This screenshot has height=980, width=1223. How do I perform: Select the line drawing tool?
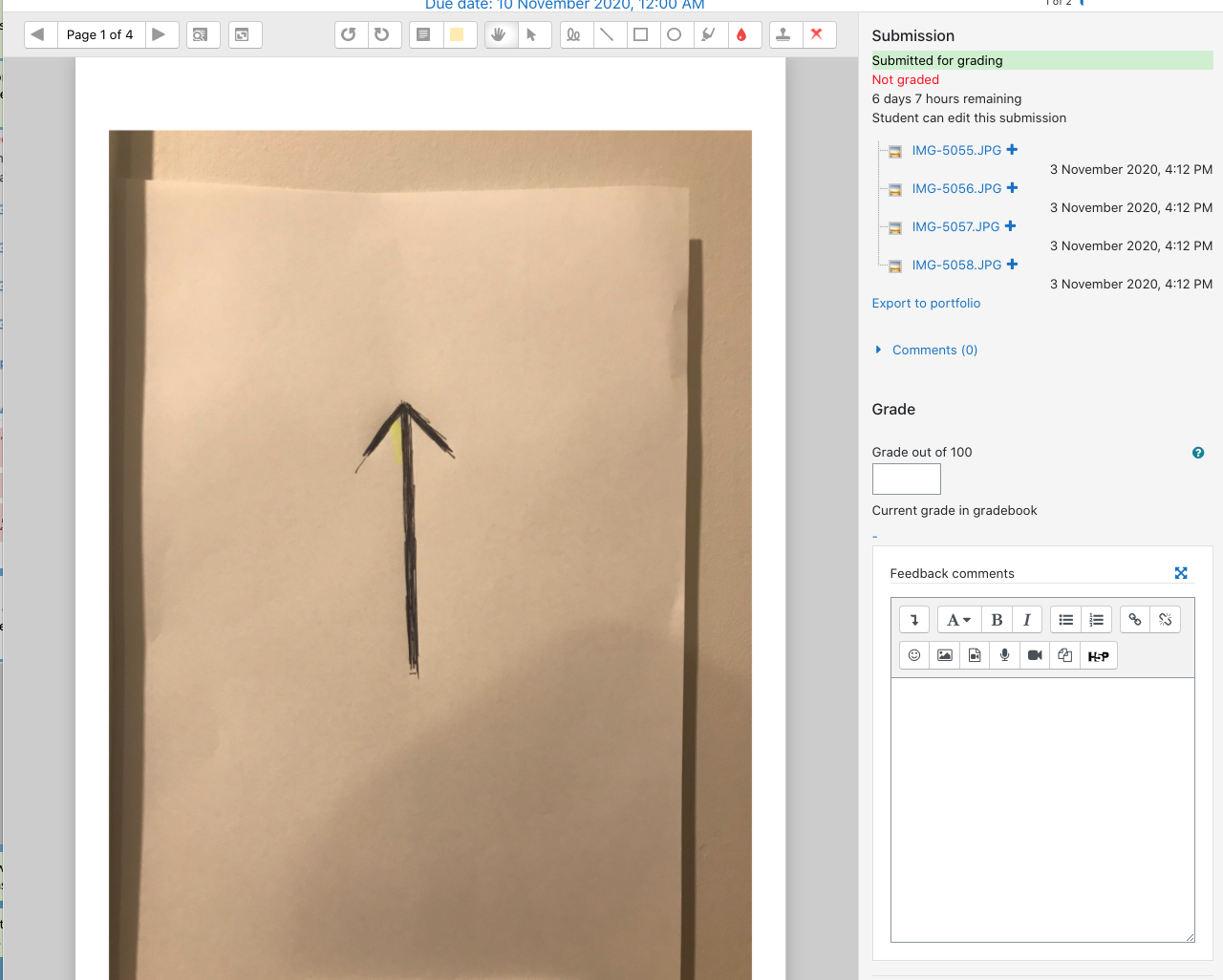[x=608, y=34]
